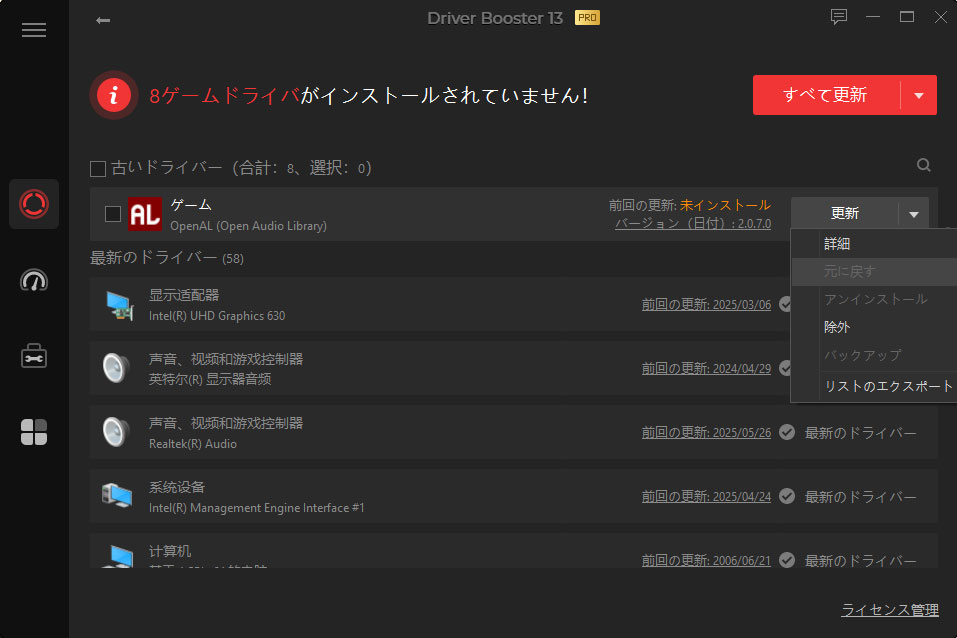The width and height of the screenshot is (957, 638).
Task: Open the ライセンス管理 link
Action: [890, 610]
